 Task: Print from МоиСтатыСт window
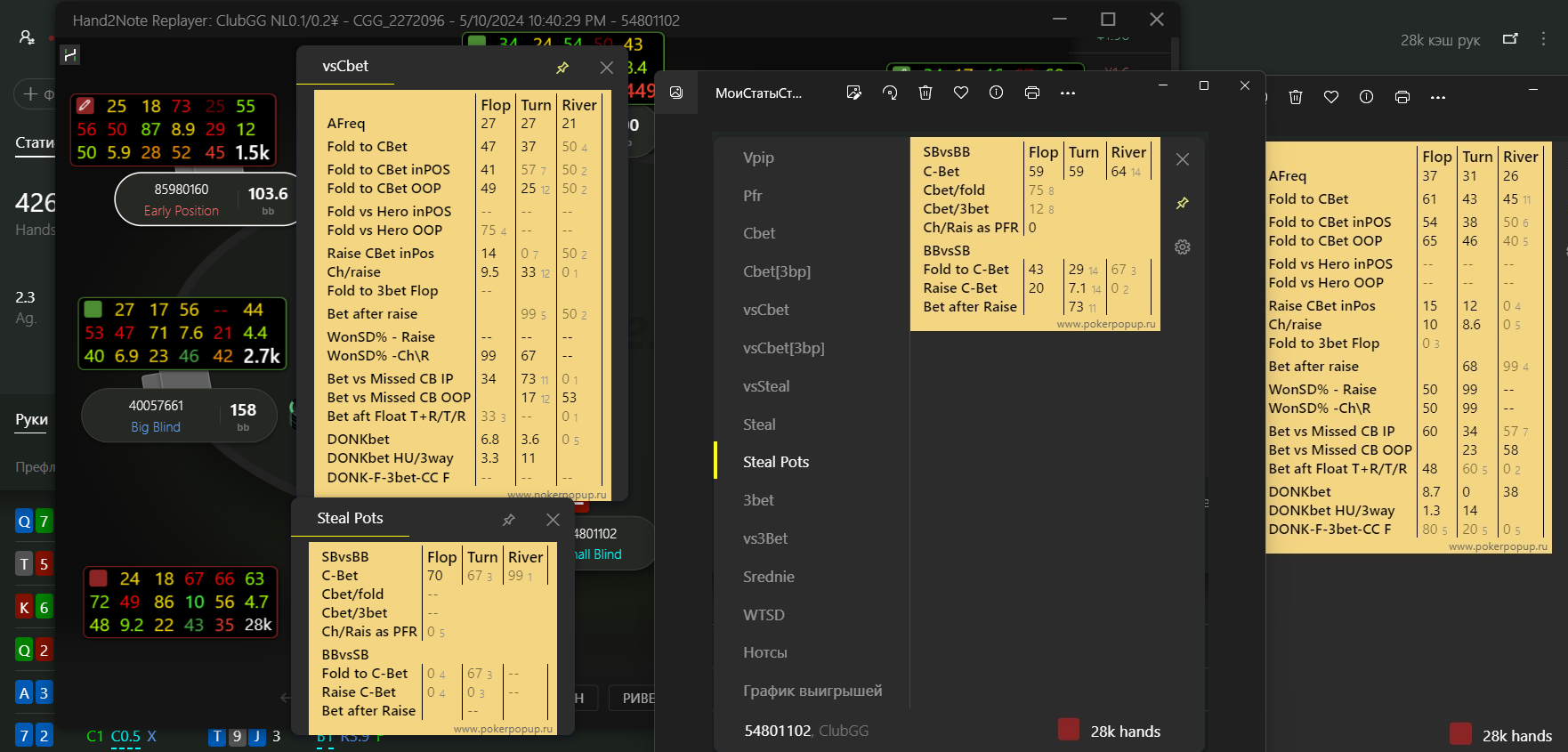pos(1032,93)
